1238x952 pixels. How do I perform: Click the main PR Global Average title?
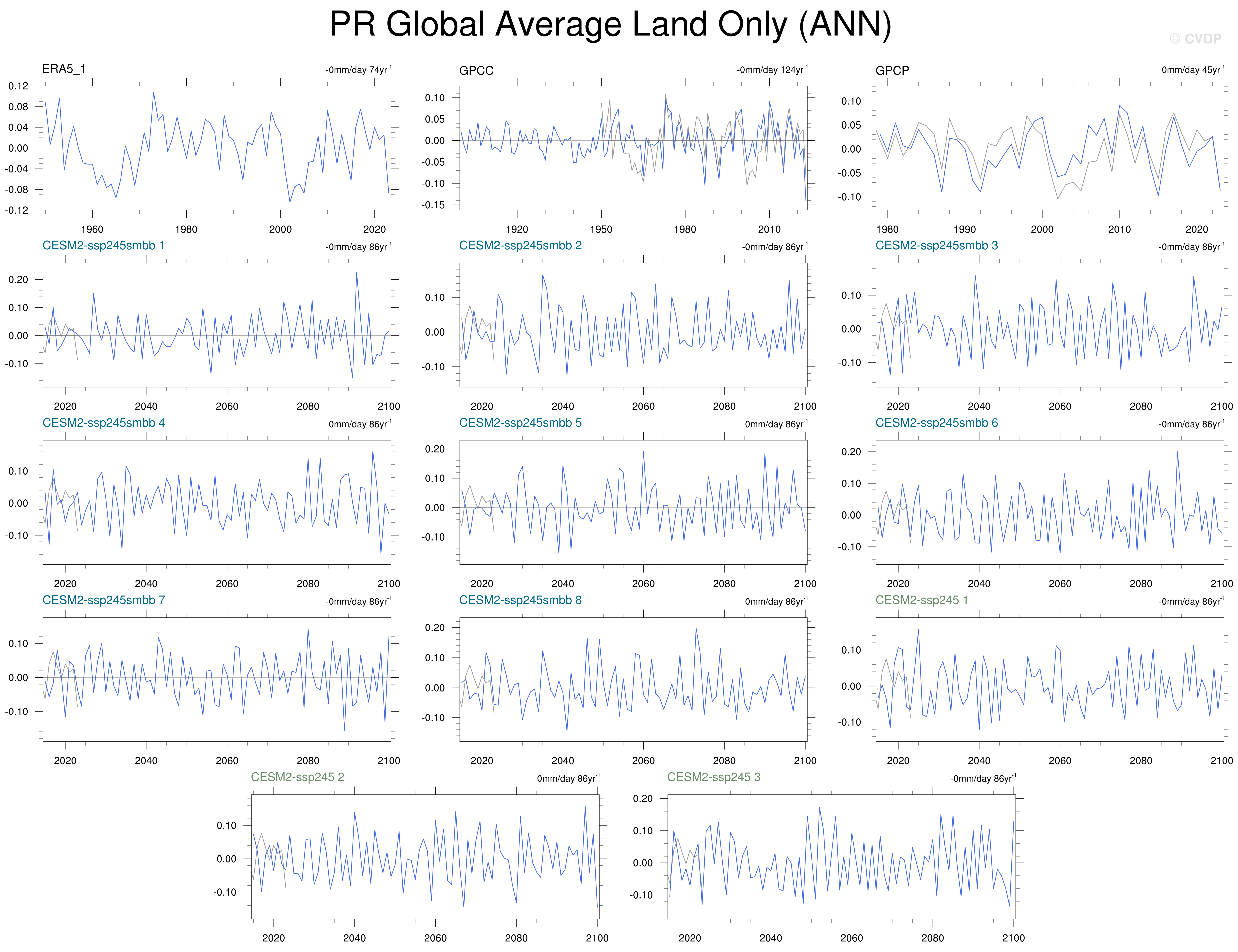click(x=611, y=24)
